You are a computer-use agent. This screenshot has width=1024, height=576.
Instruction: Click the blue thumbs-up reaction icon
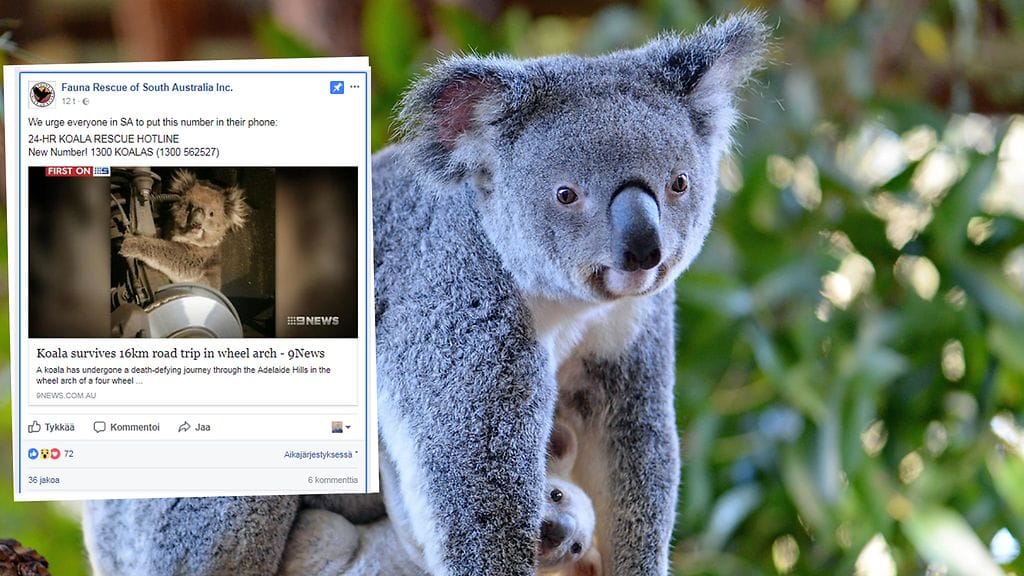point(33,454)
